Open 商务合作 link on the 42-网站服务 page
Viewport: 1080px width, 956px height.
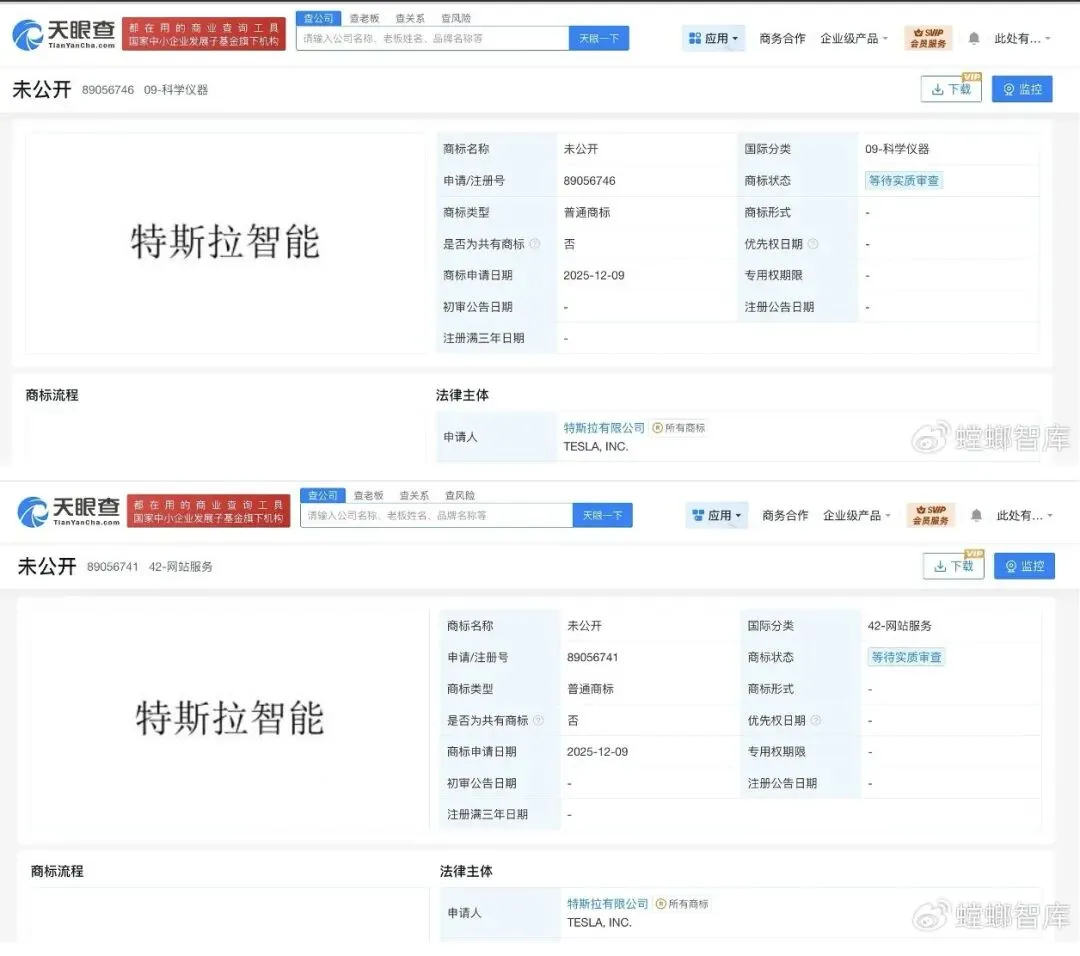[785, 515]
